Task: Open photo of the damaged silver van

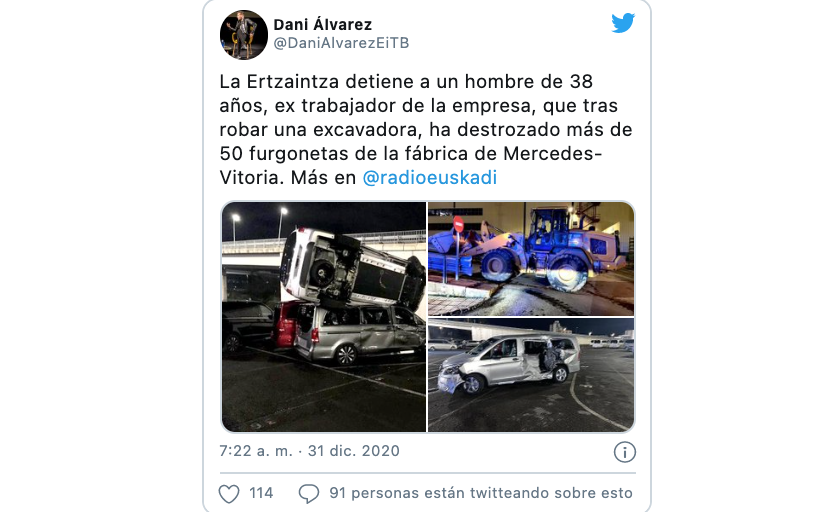Action: (x=531, y=375)
